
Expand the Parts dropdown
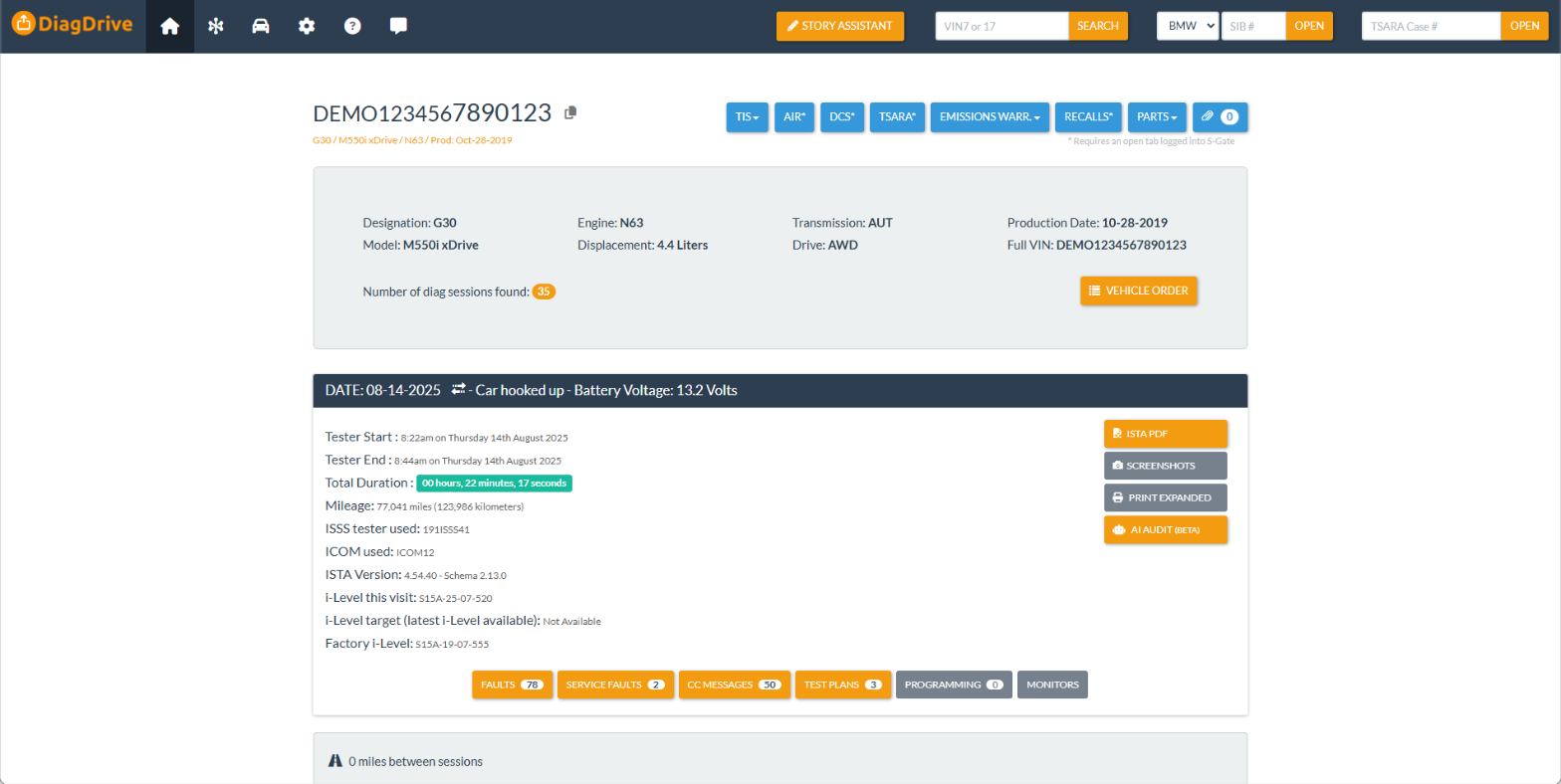pyautogui.click(x=1157, y=116)
